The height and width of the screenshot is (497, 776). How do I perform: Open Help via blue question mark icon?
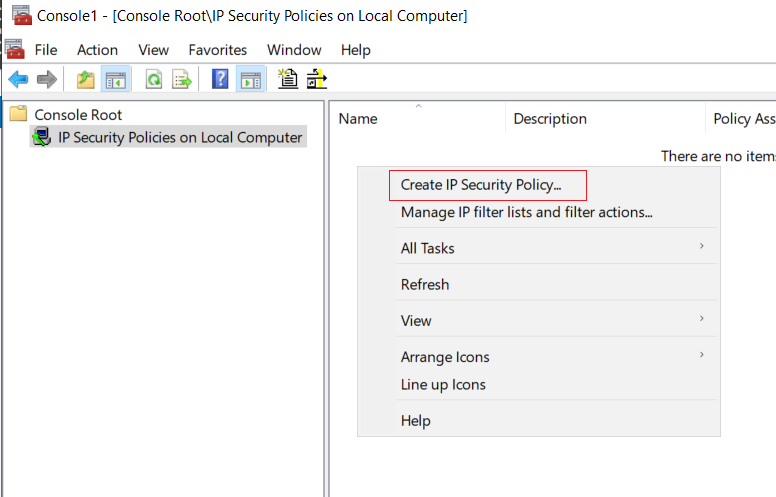click(x=220, y=79)
